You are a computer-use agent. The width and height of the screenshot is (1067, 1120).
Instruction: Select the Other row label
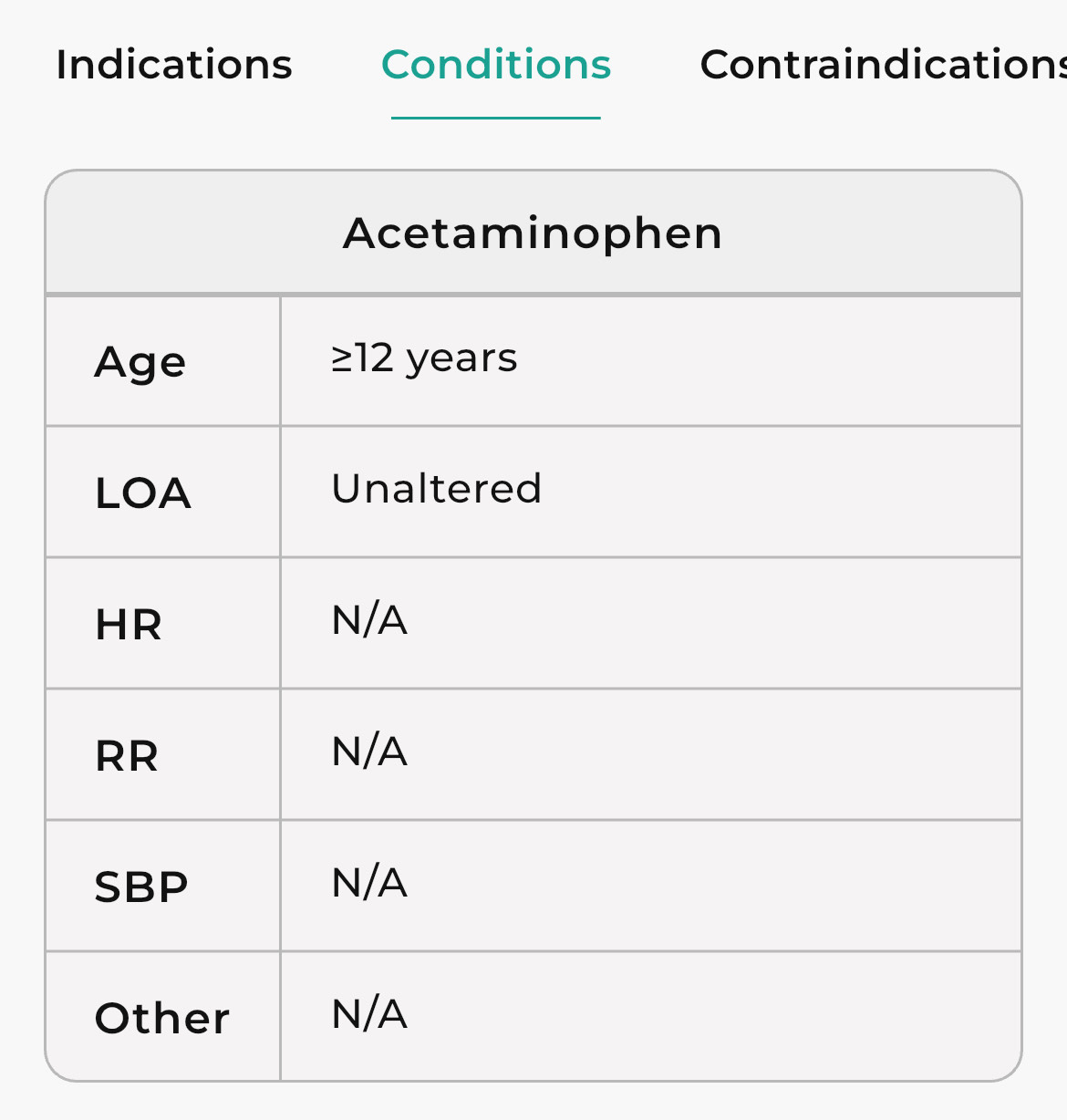[162, 1019]
